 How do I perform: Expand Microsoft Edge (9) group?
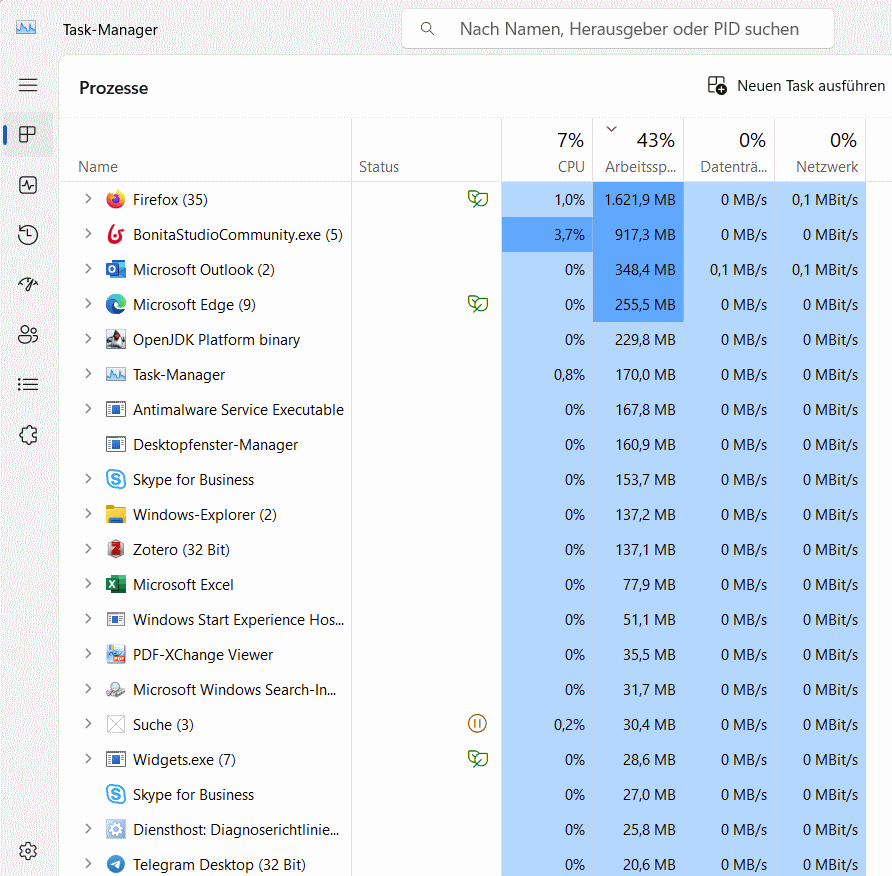88,304
